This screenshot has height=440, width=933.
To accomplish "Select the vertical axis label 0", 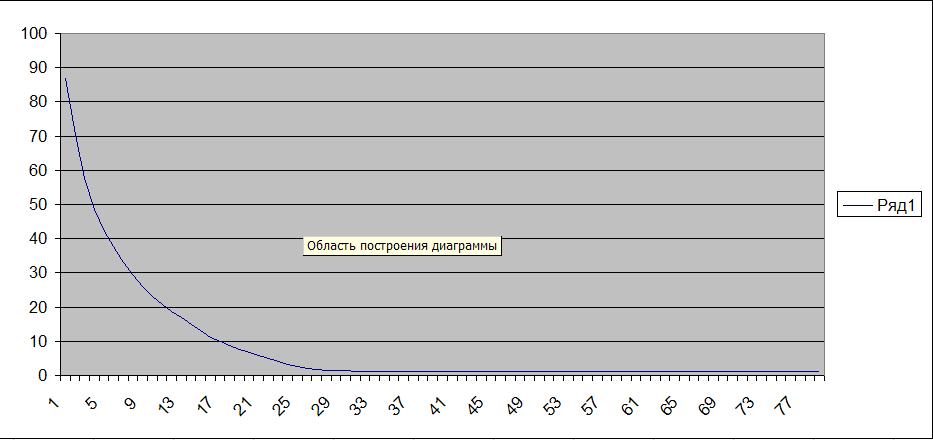I will coord(42,375).
